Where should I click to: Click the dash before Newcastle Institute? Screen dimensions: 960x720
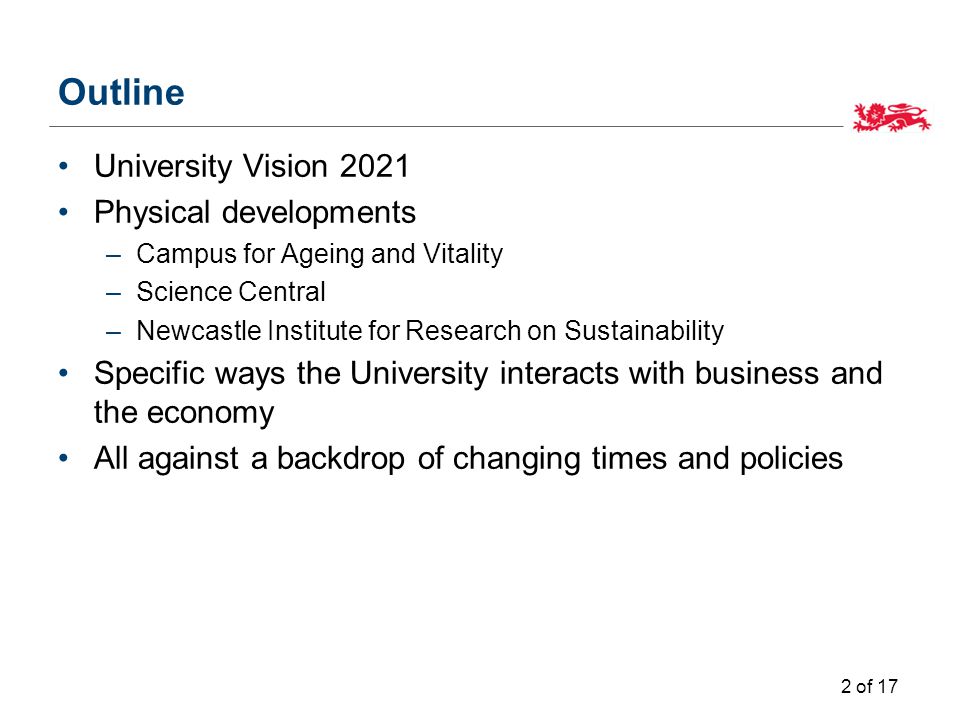[113, 332]
